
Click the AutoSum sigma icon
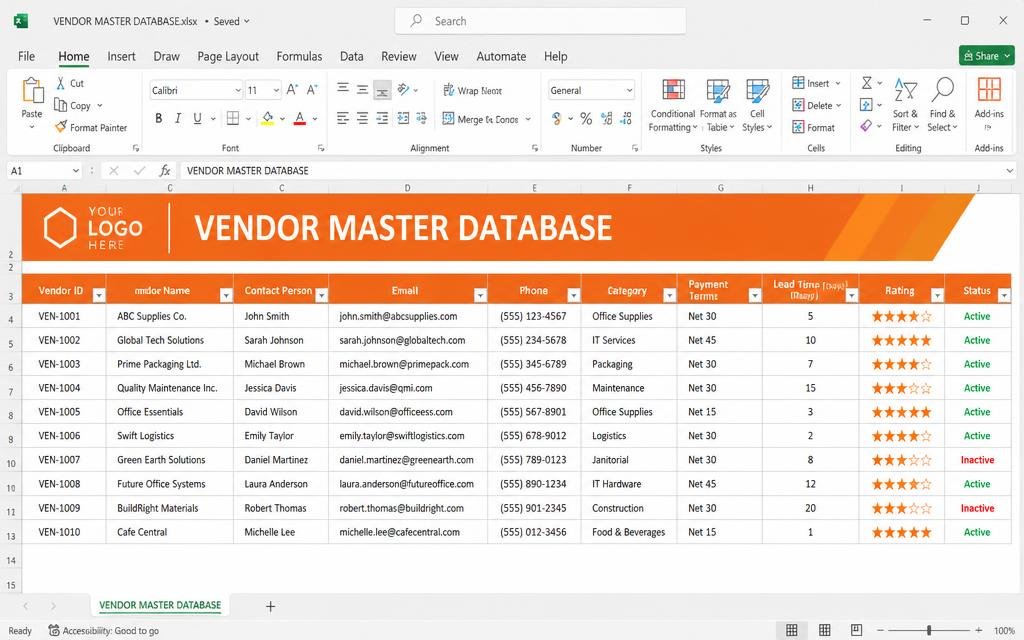click(867, 83)
